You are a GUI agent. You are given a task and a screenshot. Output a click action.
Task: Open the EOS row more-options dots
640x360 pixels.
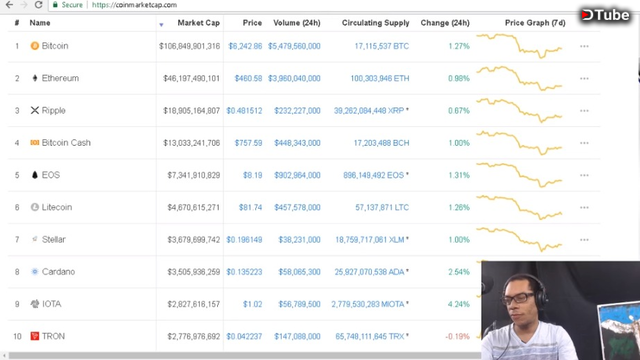[x=584, y=175]
